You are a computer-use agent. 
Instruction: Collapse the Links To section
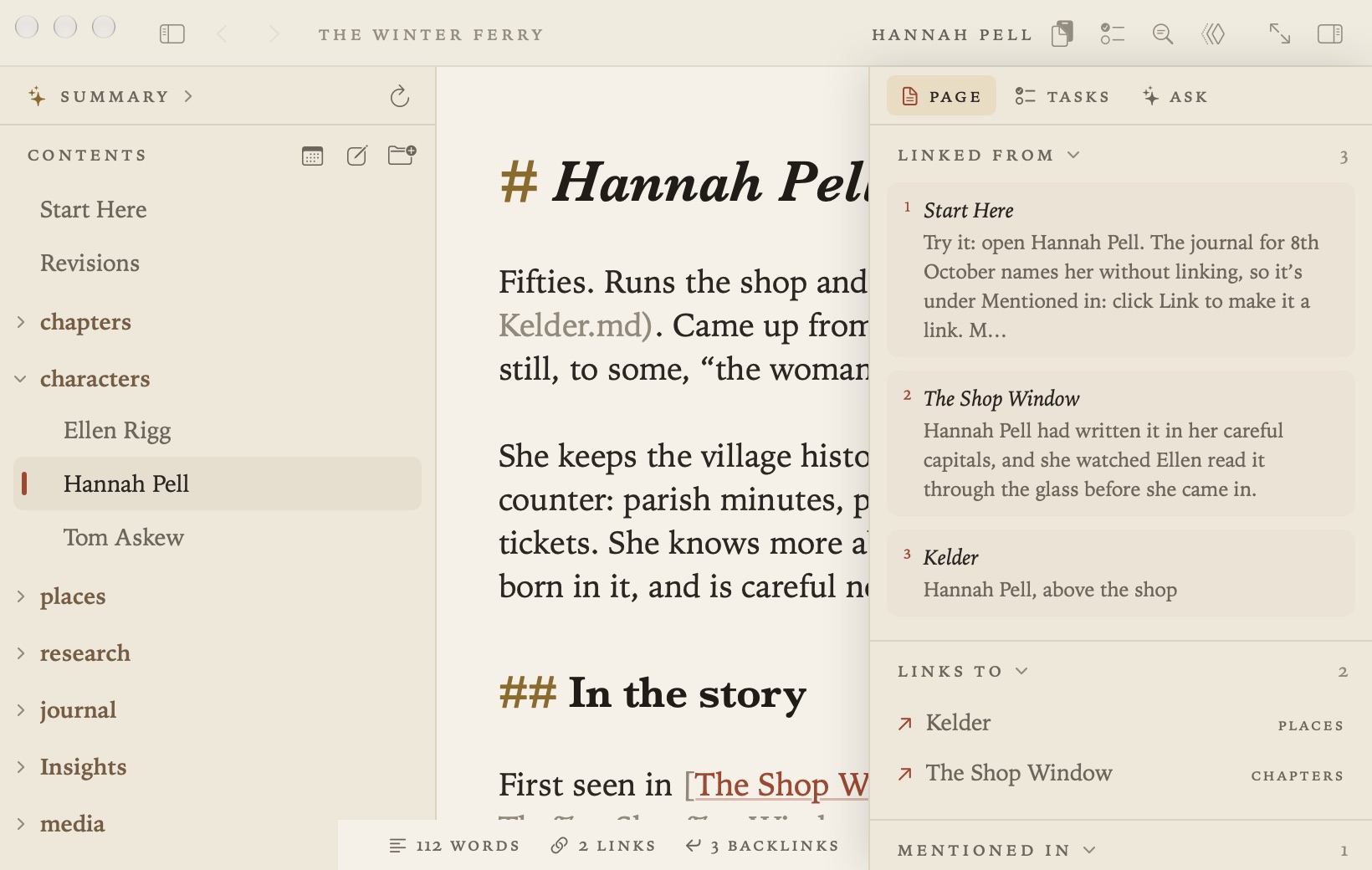[1021, 671]
